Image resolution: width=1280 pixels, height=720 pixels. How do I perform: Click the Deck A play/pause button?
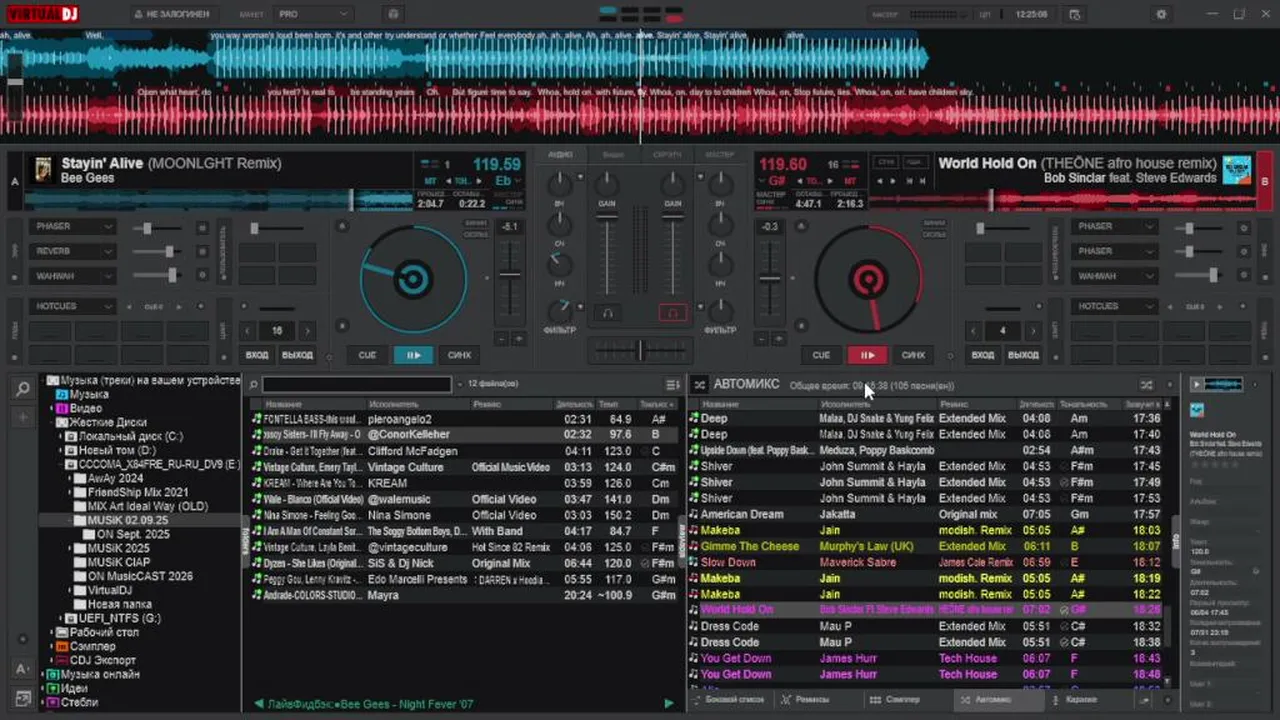(x=413, y=355)
